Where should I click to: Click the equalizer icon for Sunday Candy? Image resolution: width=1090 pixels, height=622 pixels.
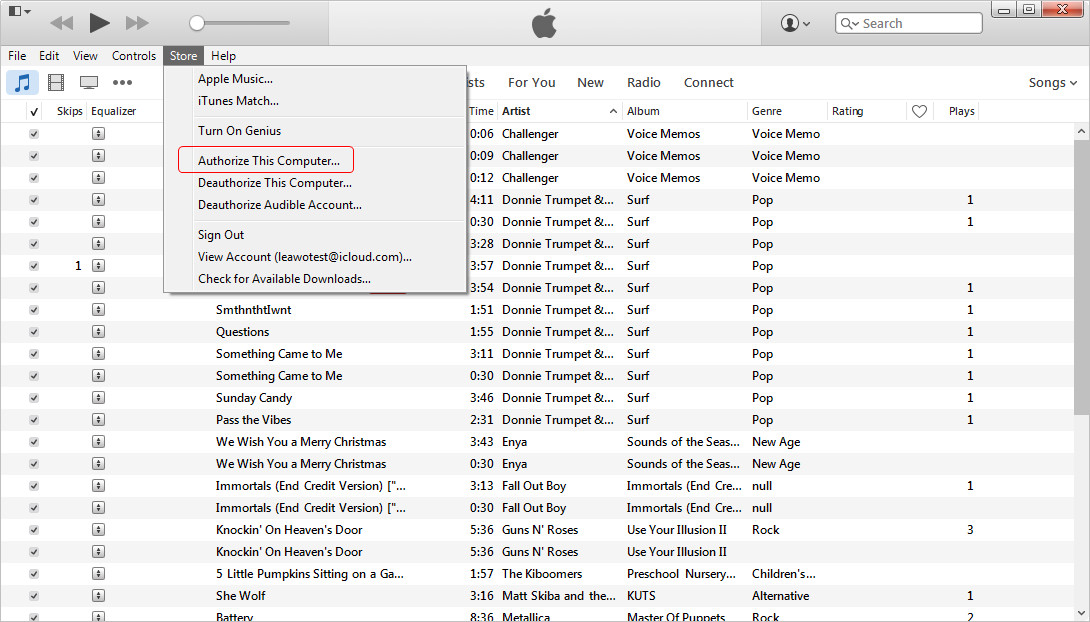(98, 398)
